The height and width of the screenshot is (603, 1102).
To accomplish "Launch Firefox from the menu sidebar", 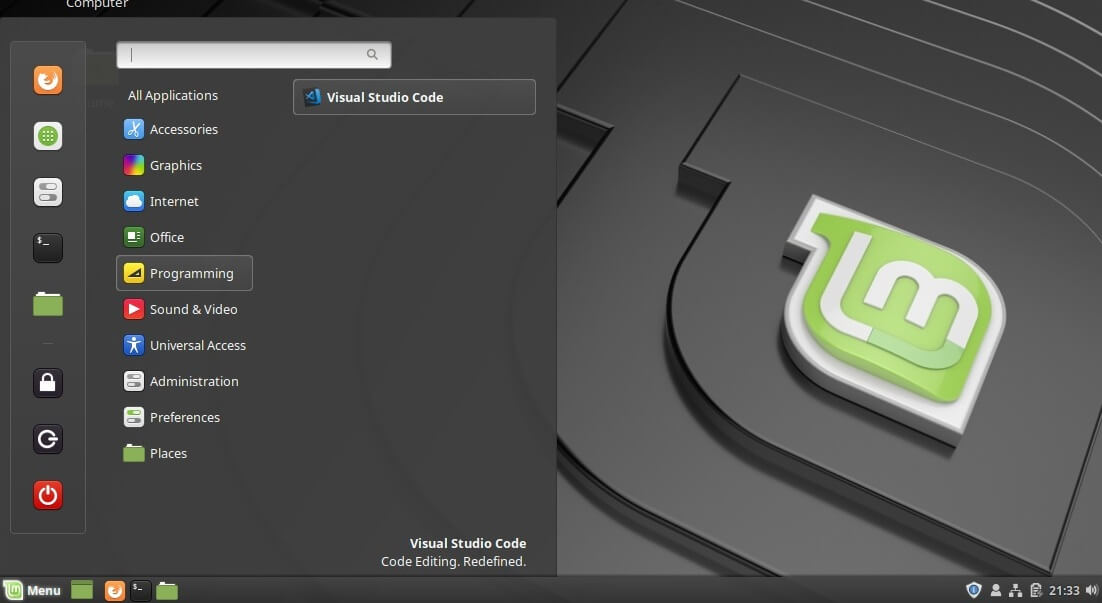I will coord(48,80).
